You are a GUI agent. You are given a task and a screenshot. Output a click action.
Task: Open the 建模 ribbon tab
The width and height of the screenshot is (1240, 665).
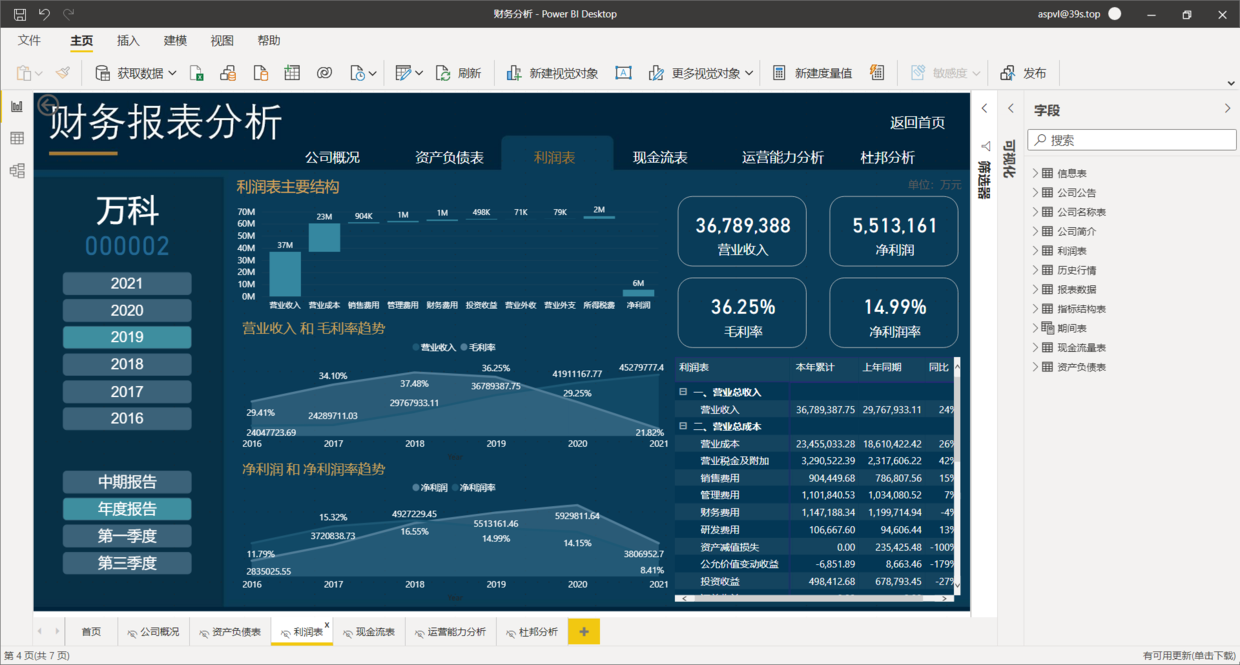pyautogui.click(x=175, y=41)
